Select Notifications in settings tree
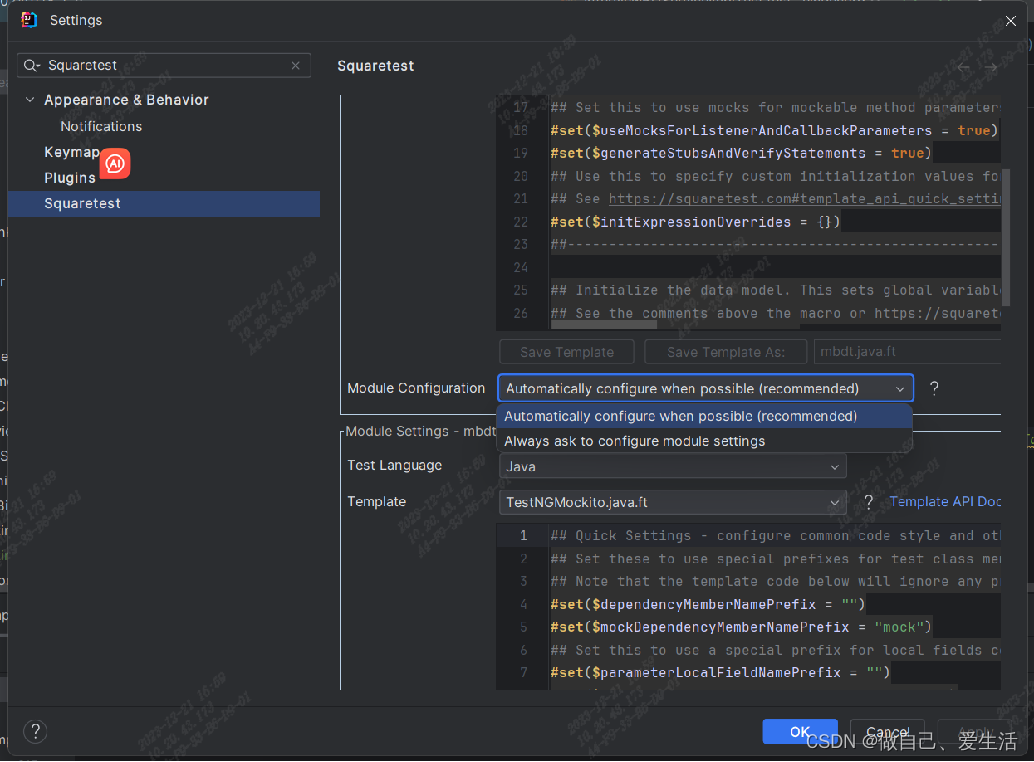The image size is (1034, 762). (x=101, y=126)
